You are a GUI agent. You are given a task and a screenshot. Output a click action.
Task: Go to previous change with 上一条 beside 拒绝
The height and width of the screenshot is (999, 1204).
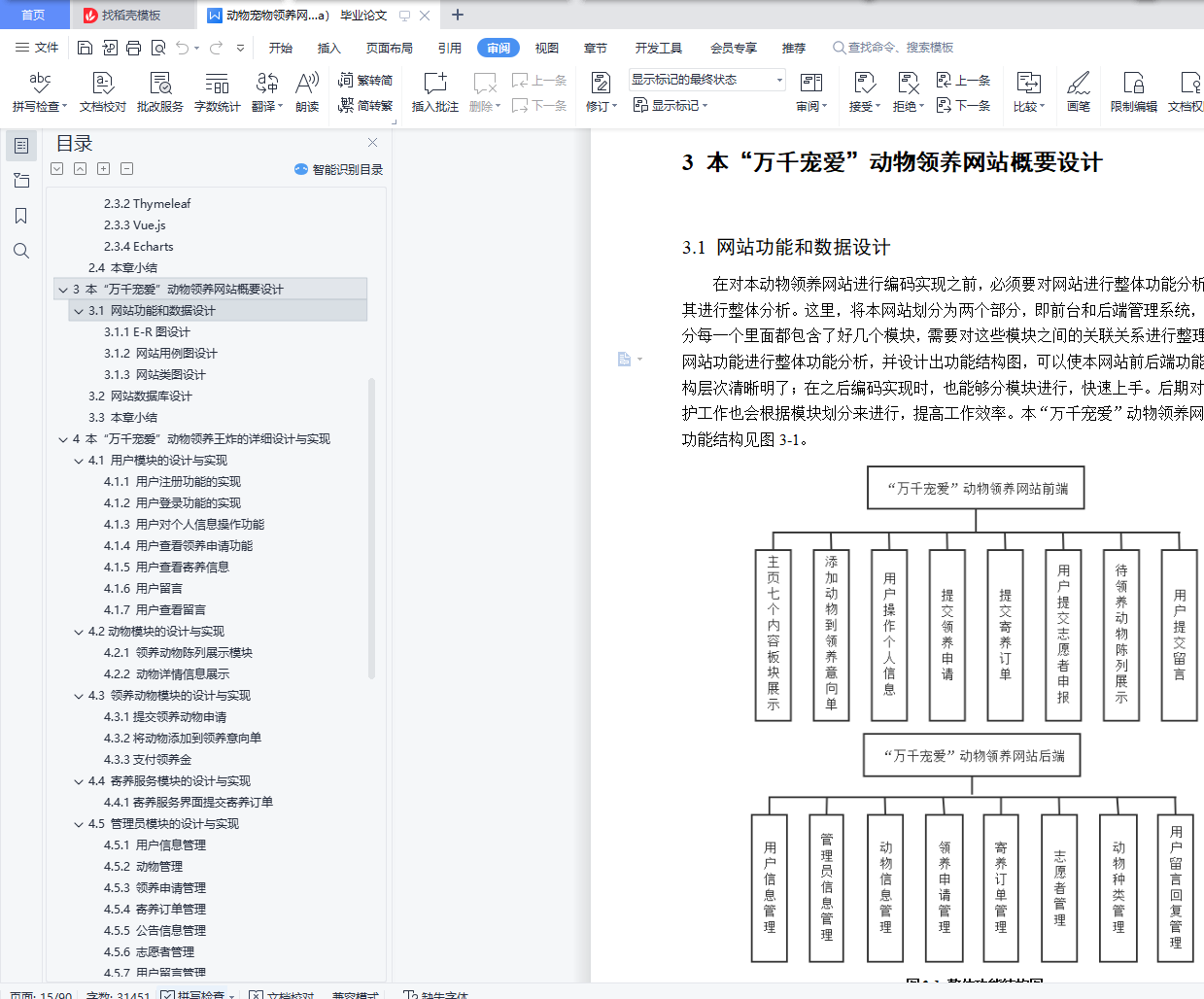[x=963, y=80]
